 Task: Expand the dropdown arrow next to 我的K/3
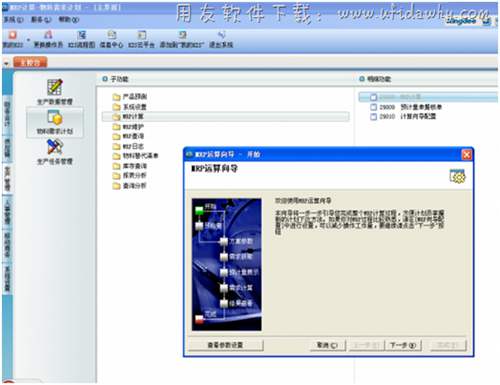click(x=28, y=40)
